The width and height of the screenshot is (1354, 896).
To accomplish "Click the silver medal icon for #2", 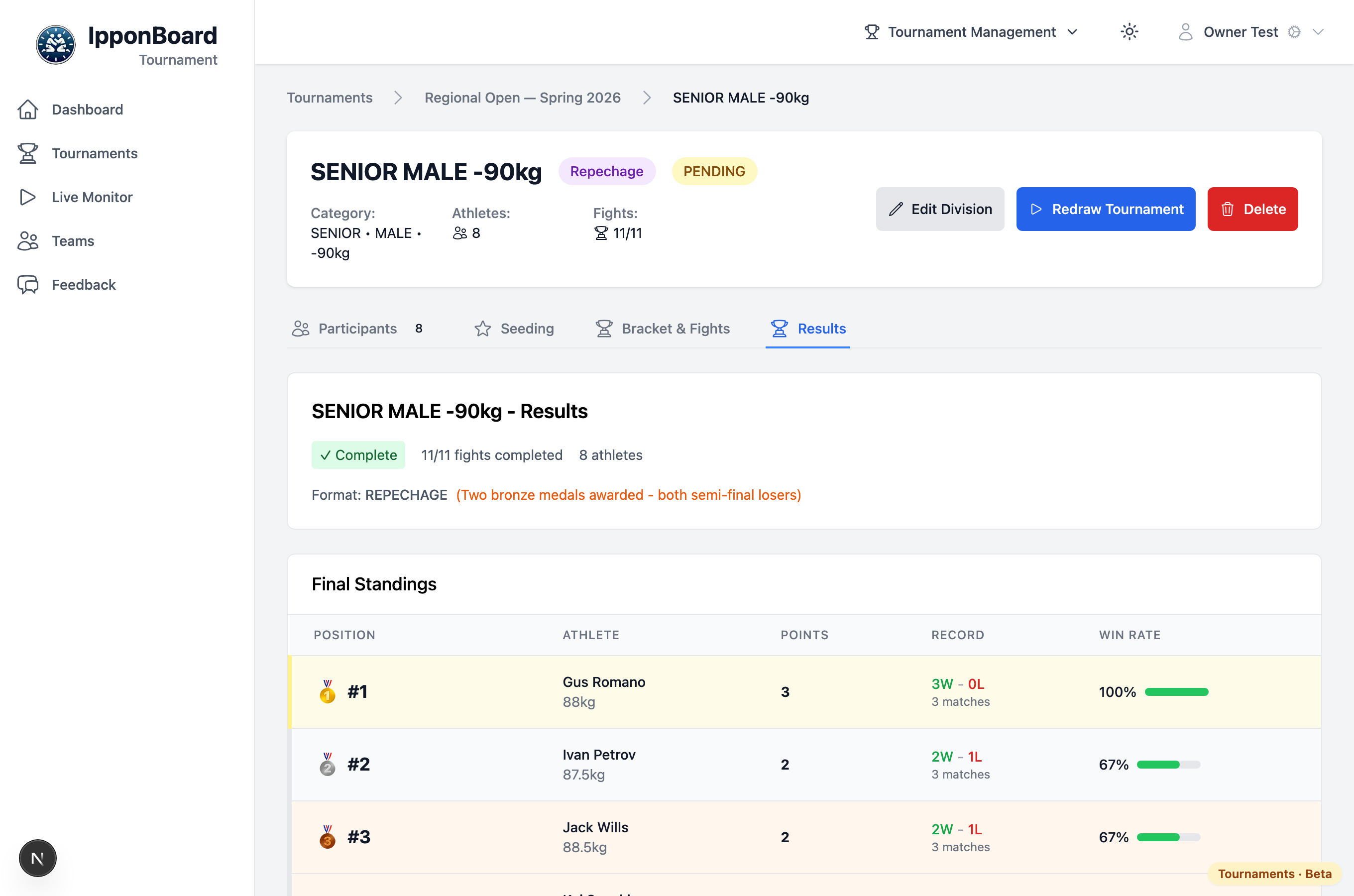I will [x=328, y=764].
